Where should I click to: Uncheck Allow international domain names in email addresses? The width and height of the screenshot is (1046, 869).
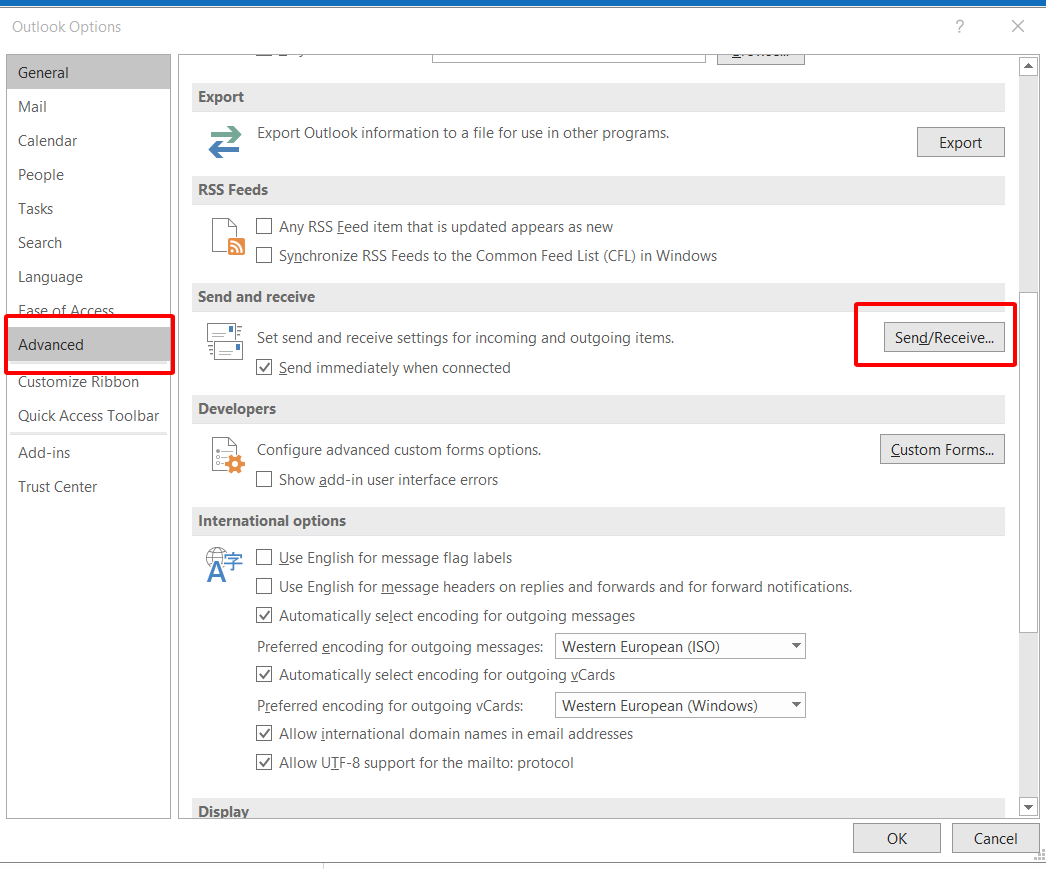pyautogui.click(x=264, y=734)
